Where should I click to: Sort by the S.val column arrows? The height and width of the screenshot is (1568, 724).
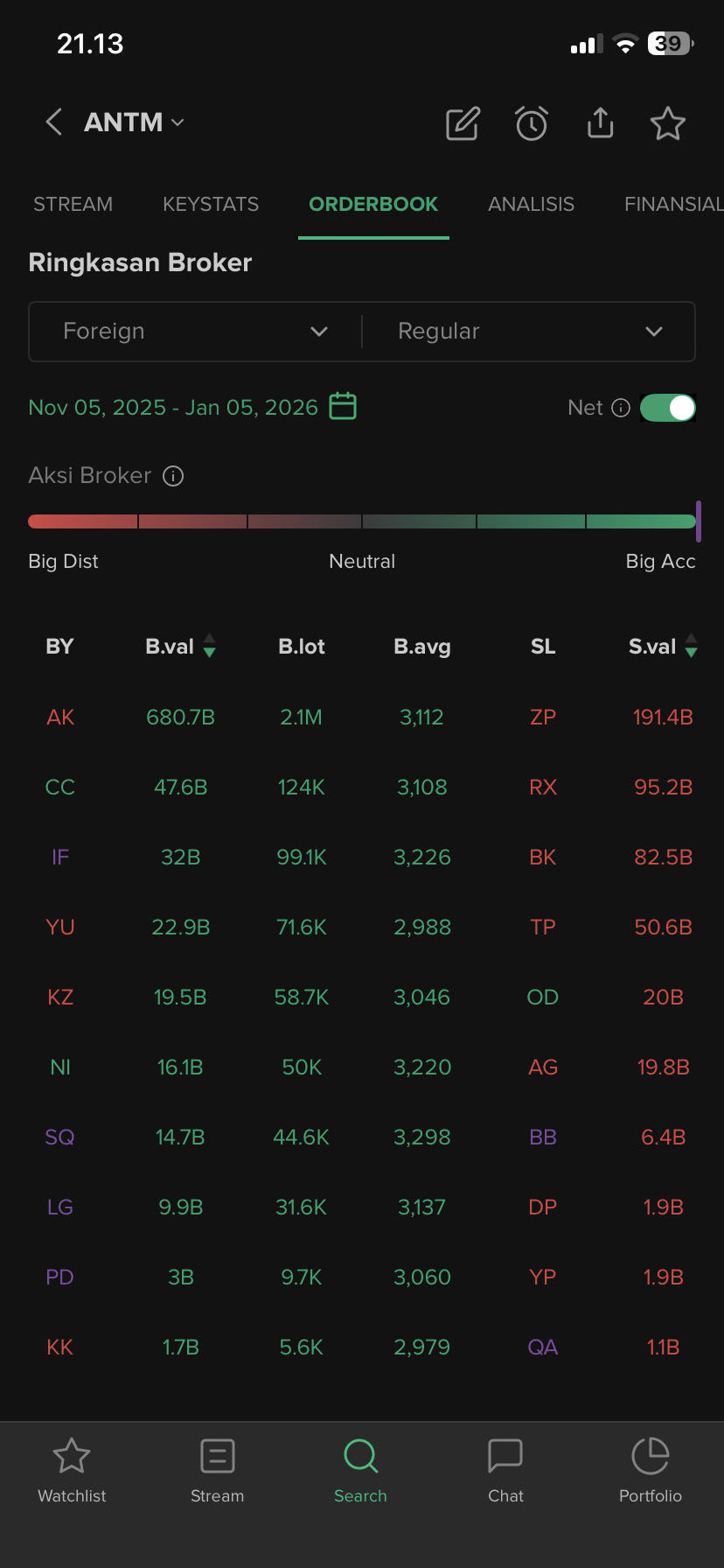click(x=692, y=647)
